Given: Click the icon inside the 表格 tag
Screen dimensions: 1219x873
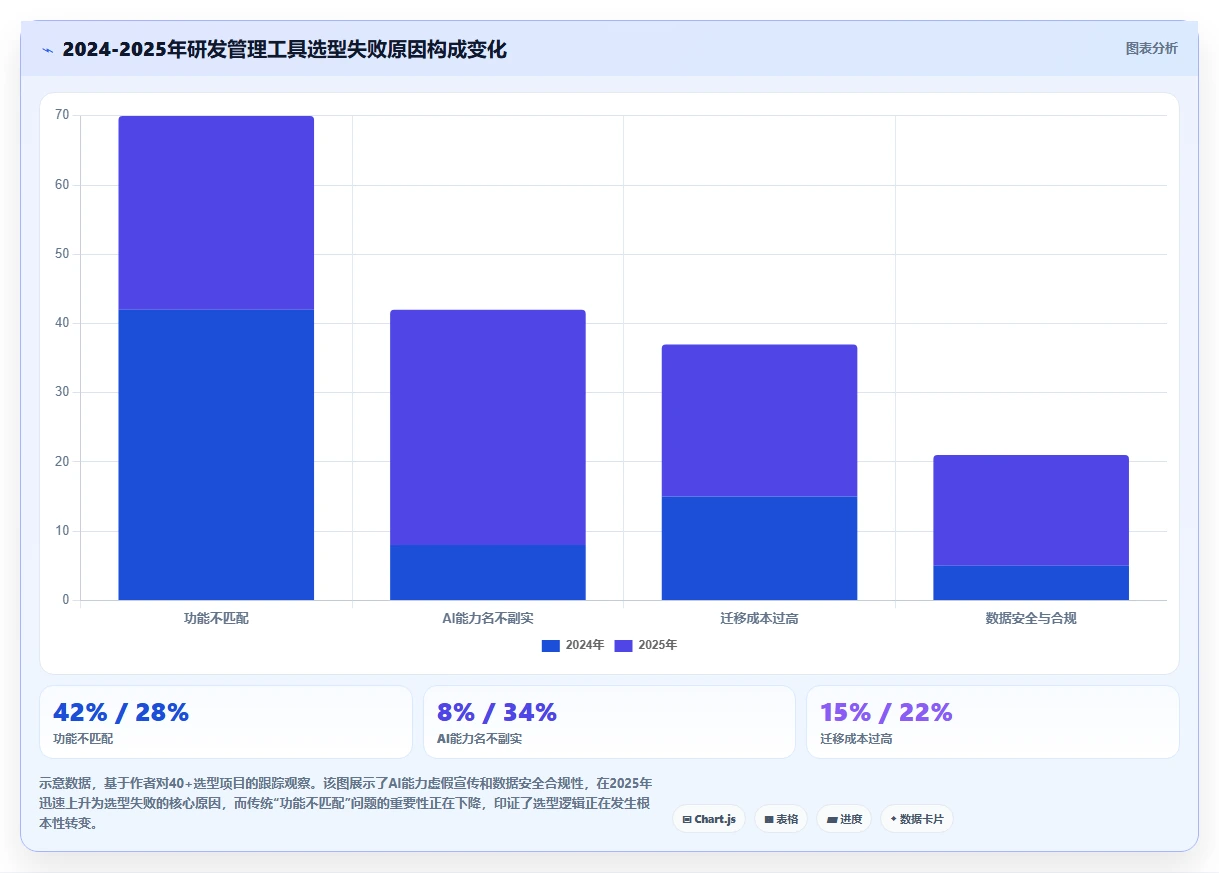Looking at the screenshot, I should coord(769,819).
